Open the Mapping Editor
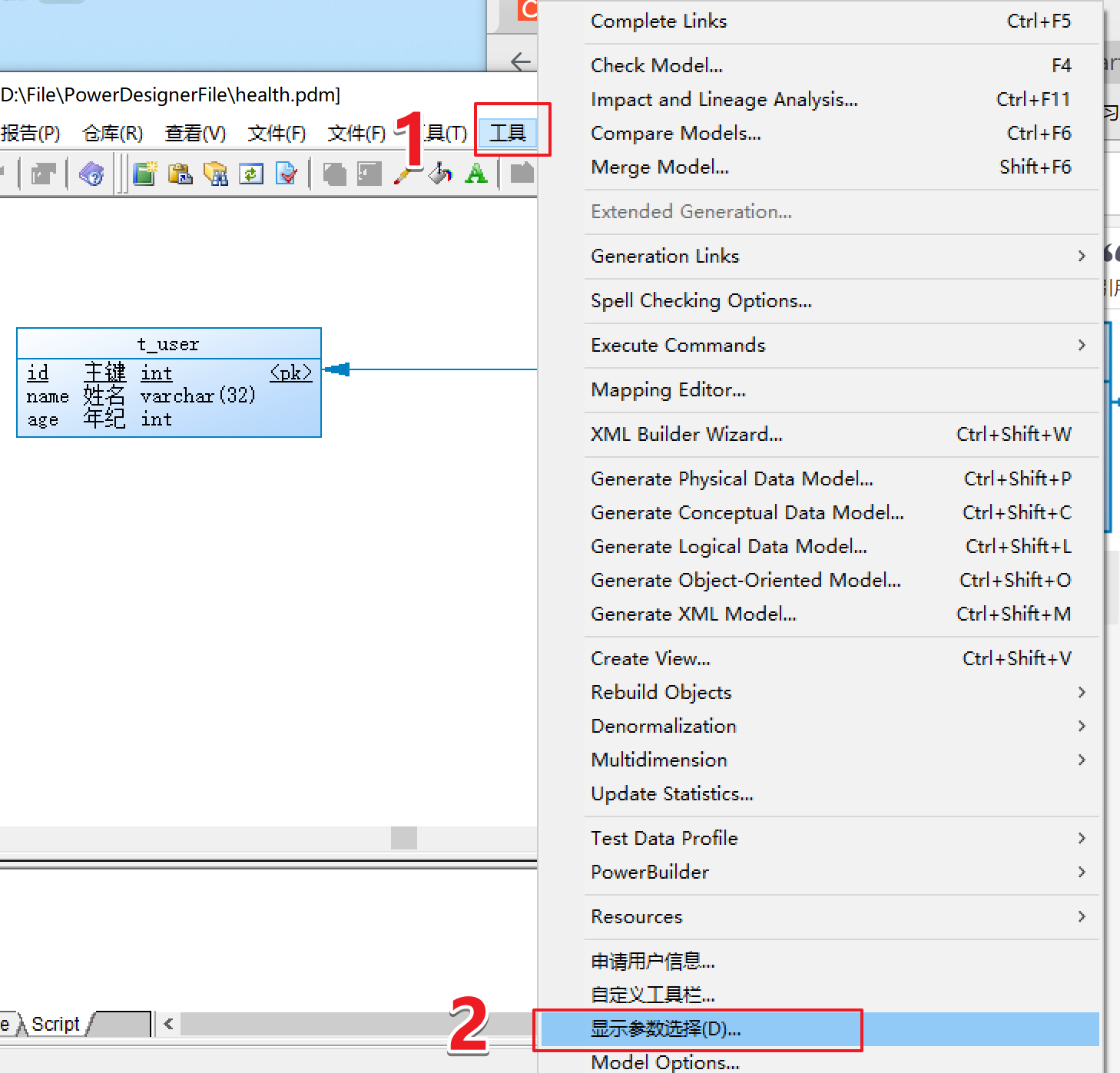This screenshot has width=1120, height=1073. 668,389
